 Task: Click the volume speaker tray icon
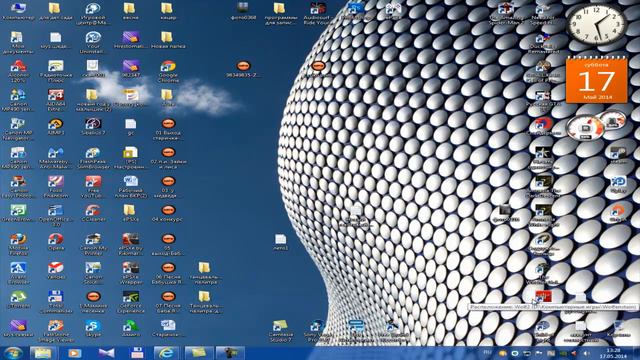[x=587, y=353]
